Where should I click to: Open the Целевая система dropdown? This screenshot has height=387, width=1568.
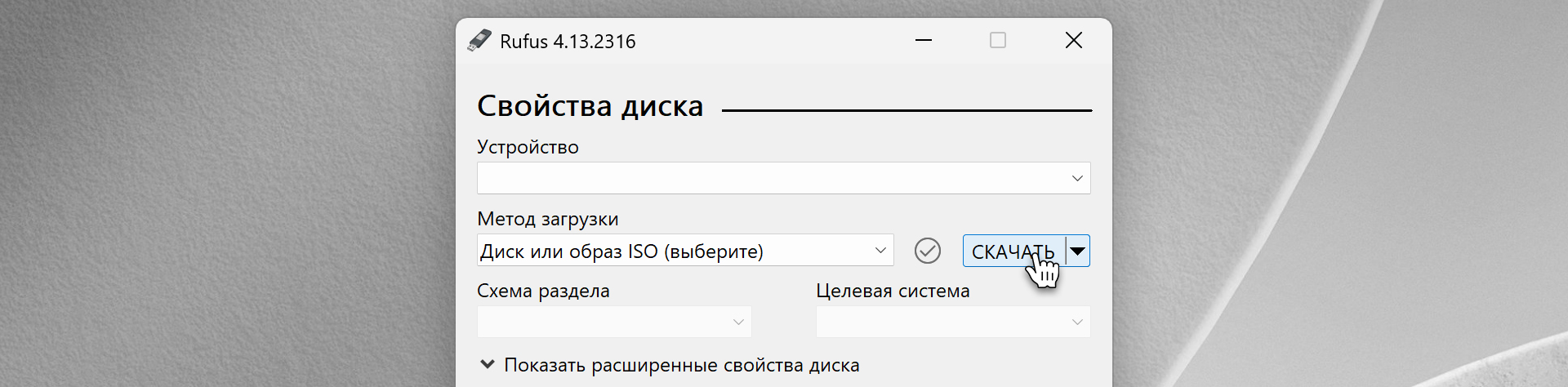click(952, 322)
